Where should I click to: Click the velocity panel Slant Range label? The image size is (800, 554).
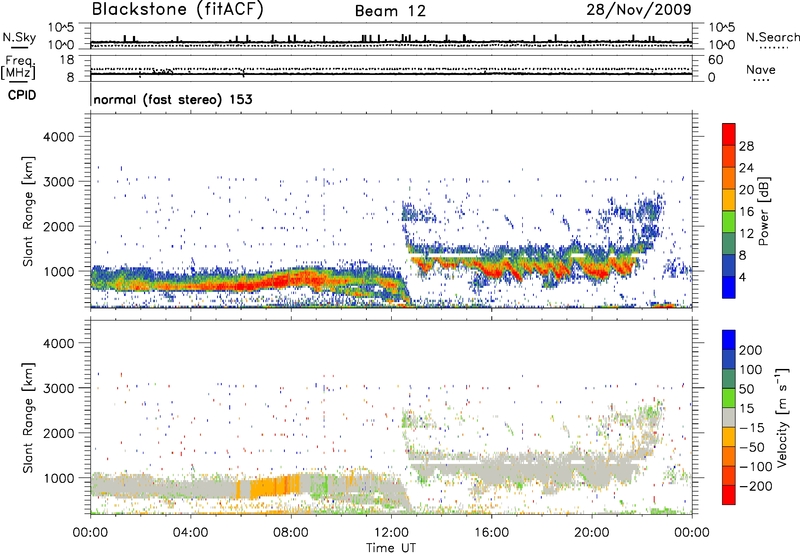point(28,417)
